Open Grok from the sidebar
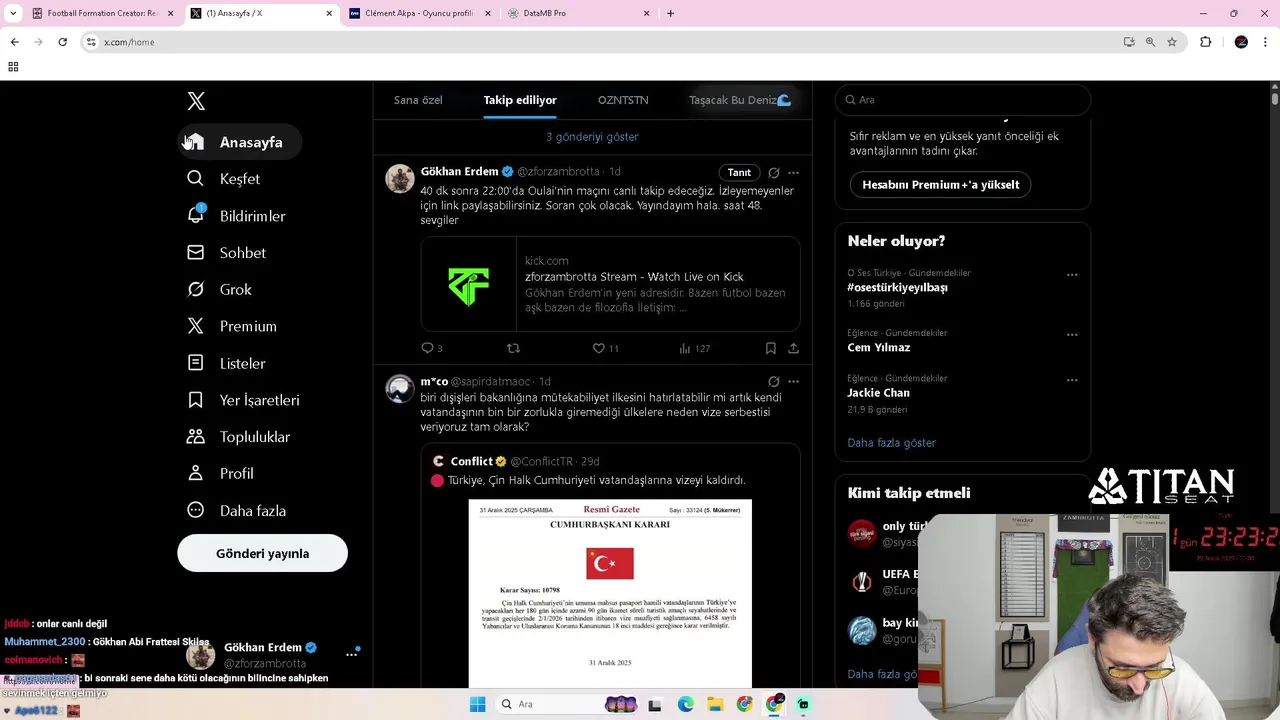Screen dimensions: 1280x720 point(220,290)
